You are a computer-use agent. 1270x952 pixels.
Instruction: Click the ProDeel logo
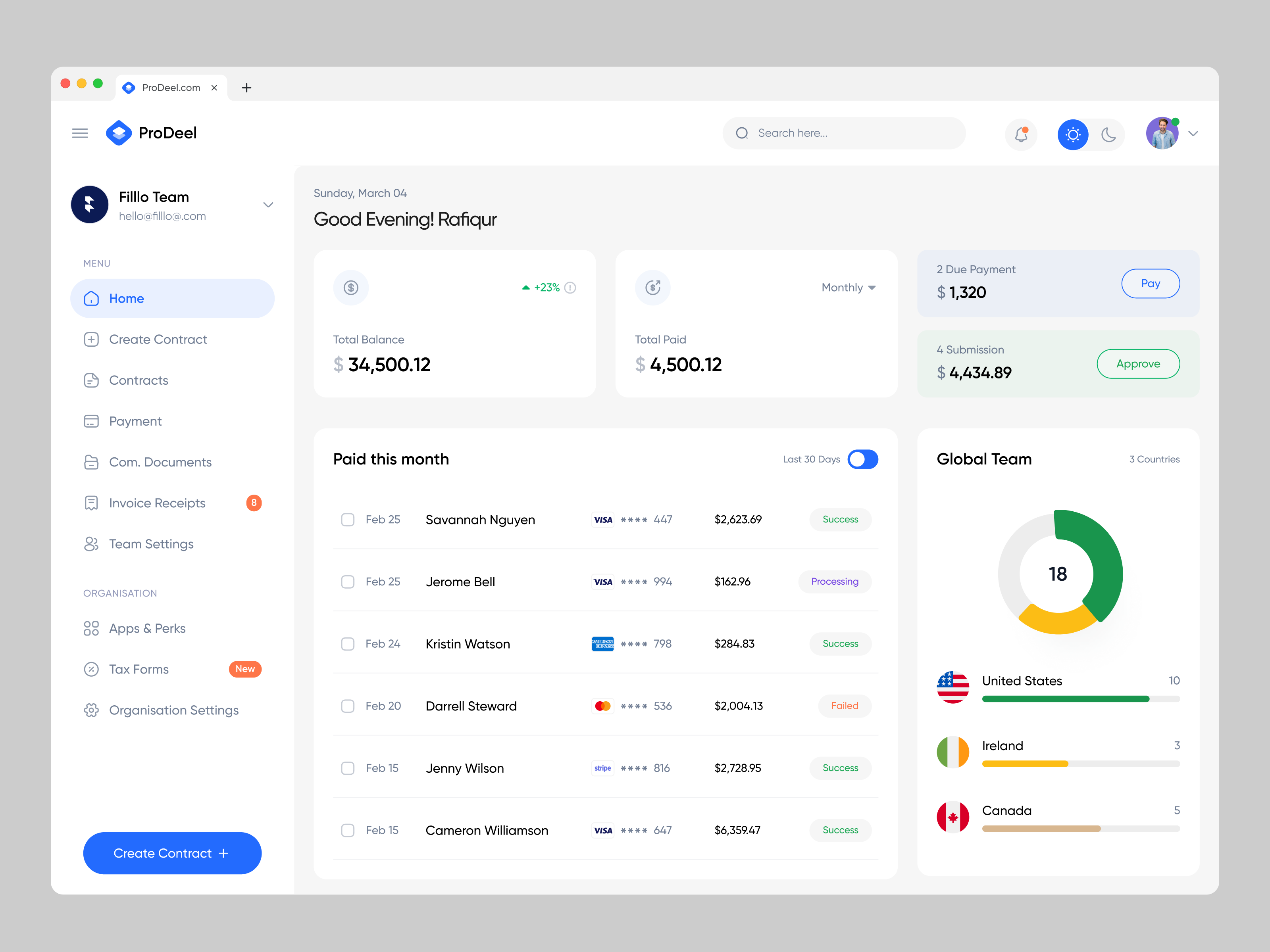[118, 132]
